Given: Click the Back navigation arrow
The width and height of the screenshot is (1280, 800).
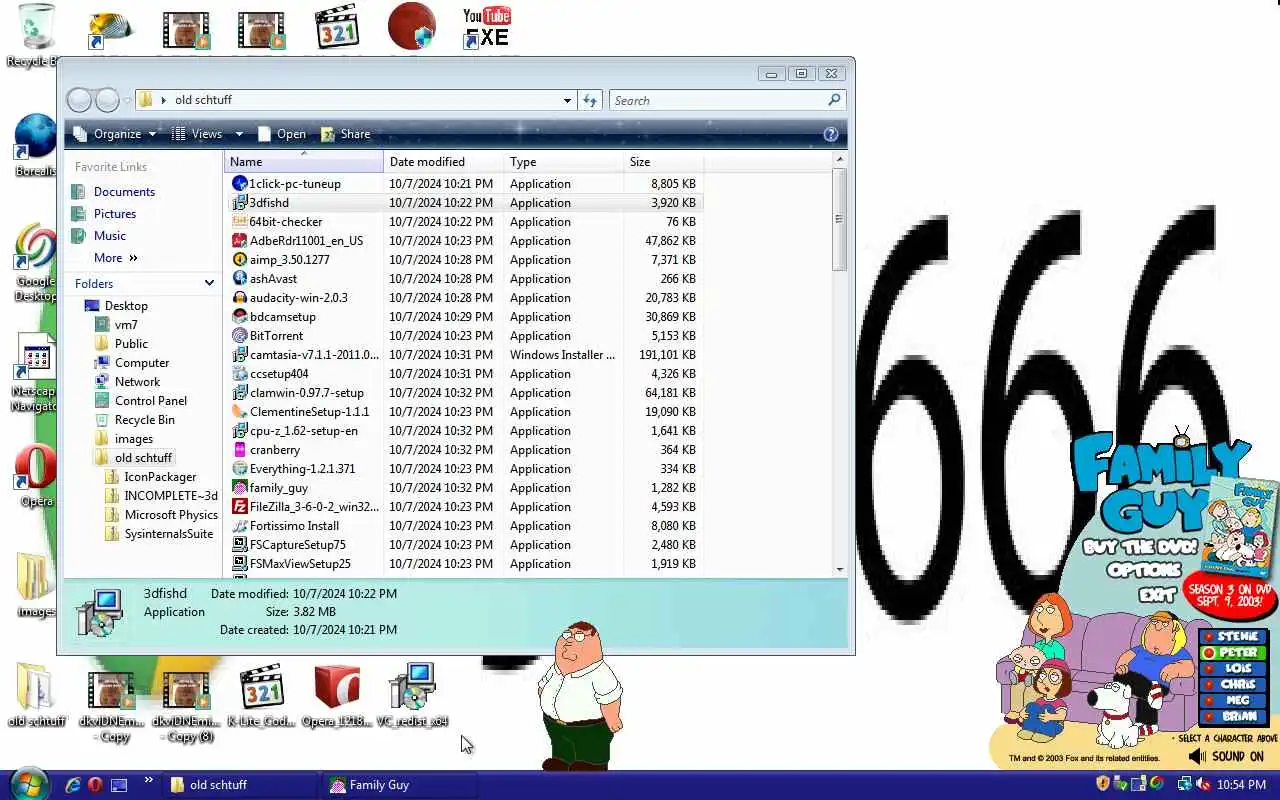Looking at the screenshot, I should pos(79,100).
